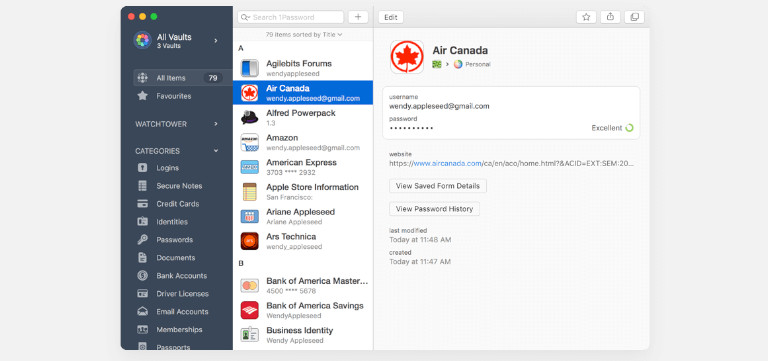Select Business Identity list item
The image size is (768, 361).
[303, 335]
